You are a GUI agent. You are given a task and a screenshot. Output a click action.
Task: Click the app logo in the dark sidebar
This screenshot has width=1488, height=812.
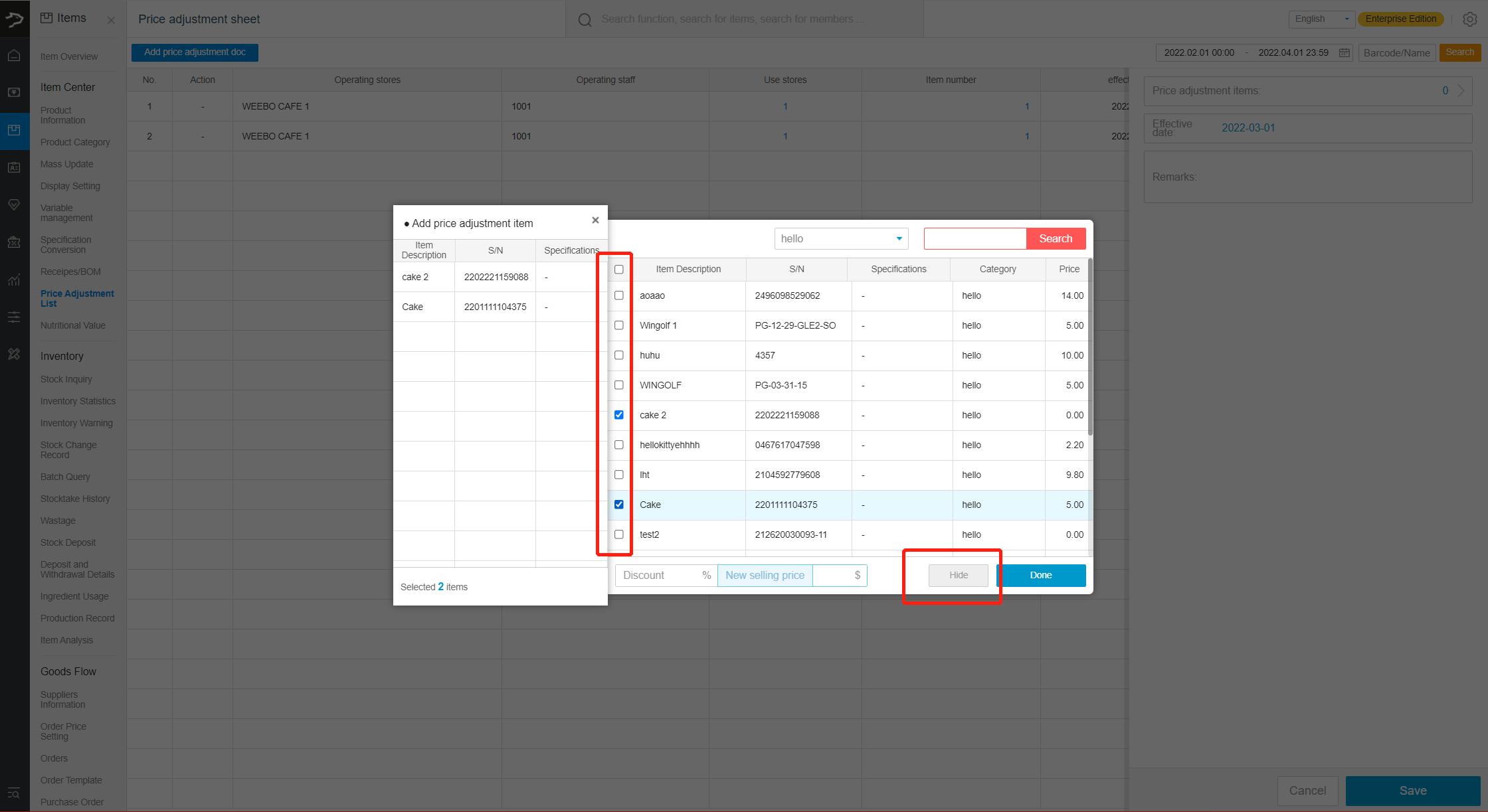point(15,19)
